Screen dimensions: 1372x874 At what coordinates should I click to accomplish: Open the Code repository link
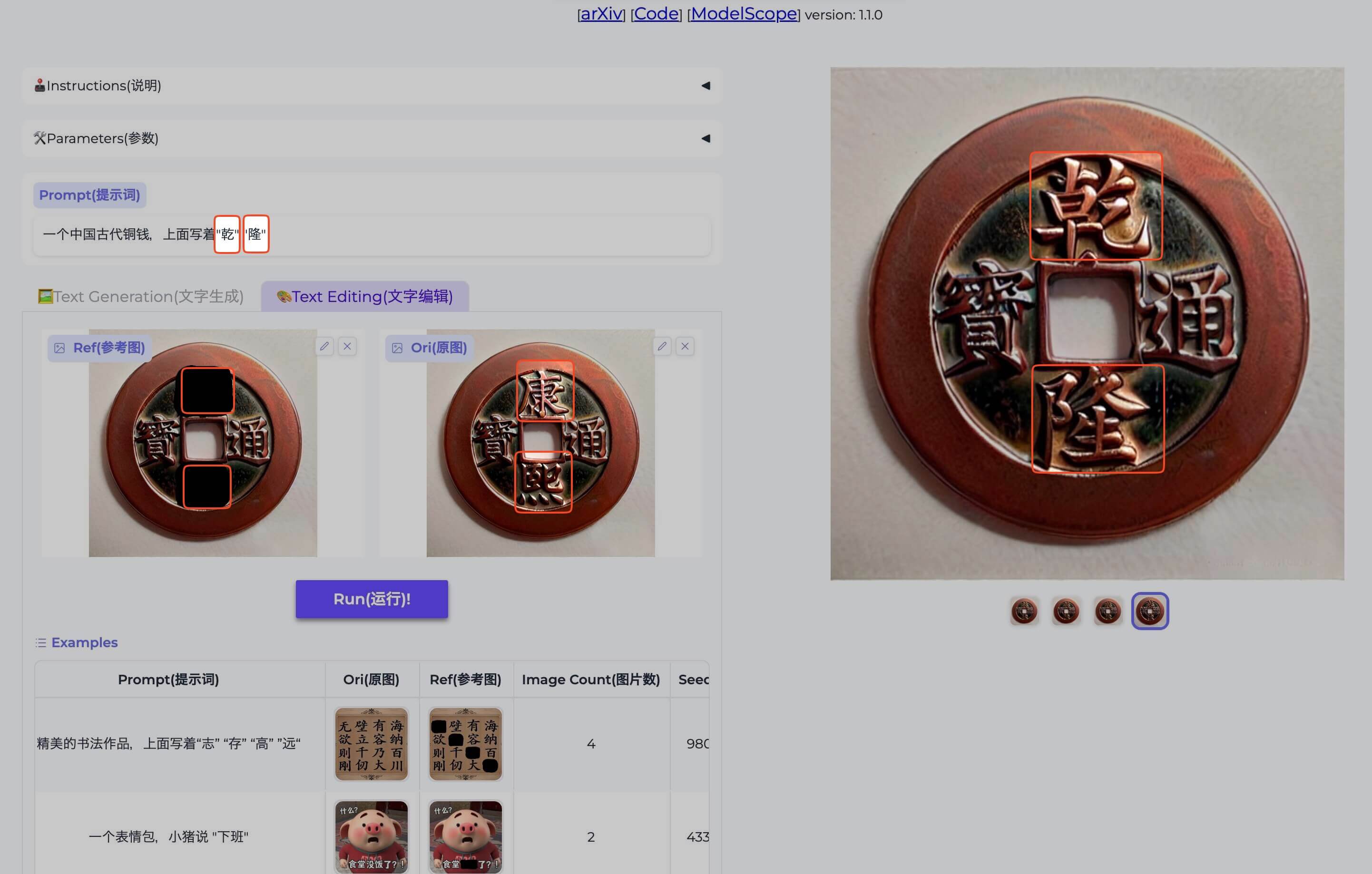point(656,14)
